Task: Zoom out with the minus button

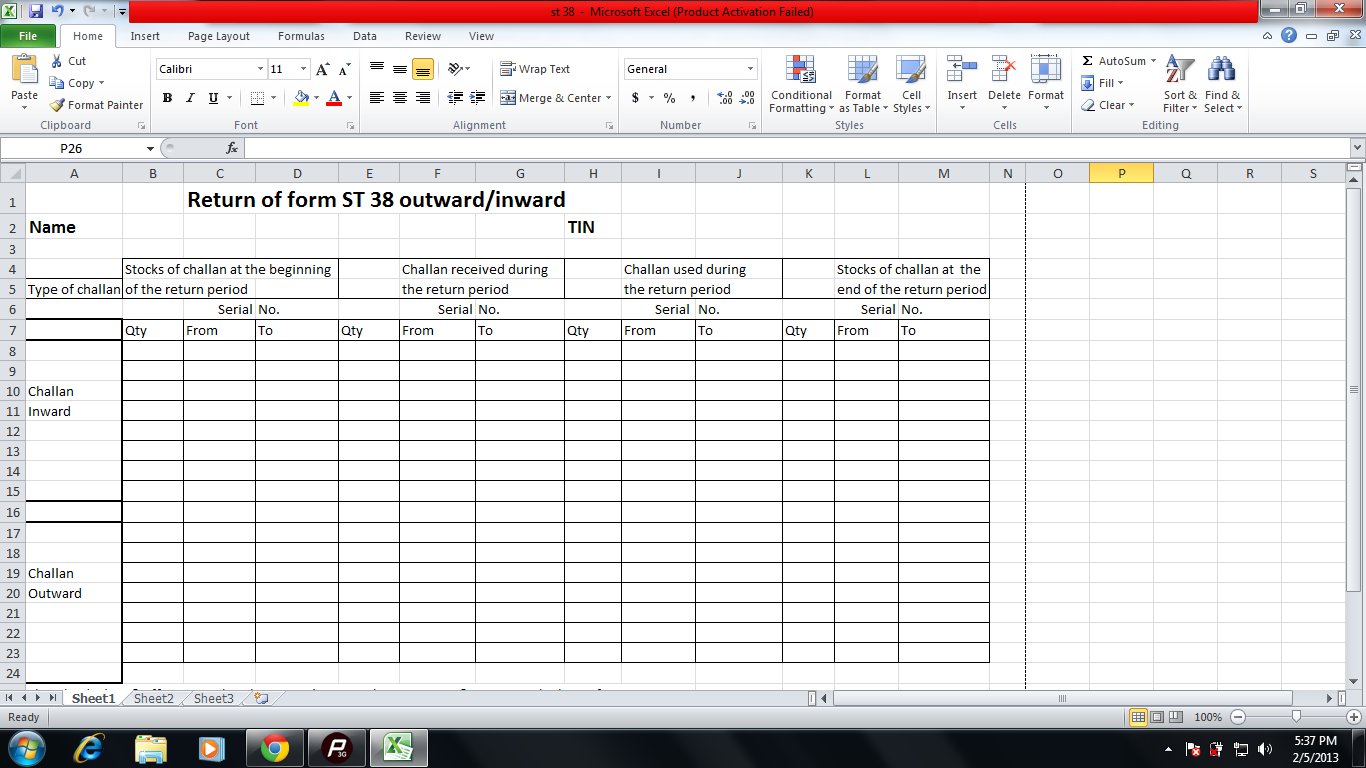Action: click(x=1238, y=717)
